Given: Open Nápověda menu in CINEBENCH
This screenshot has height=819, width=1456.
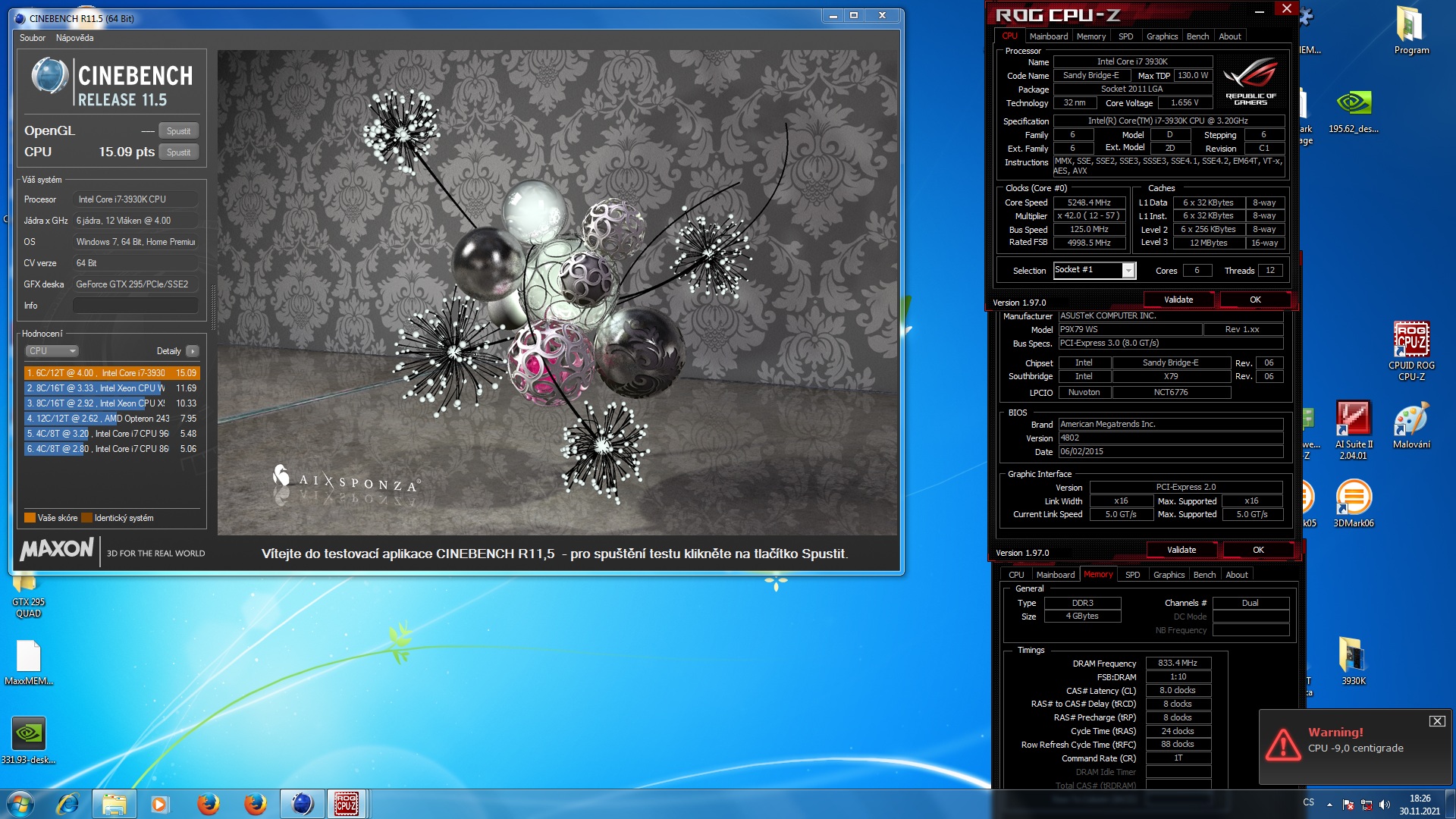Looking at the screenshot, I should click(75, 38).
